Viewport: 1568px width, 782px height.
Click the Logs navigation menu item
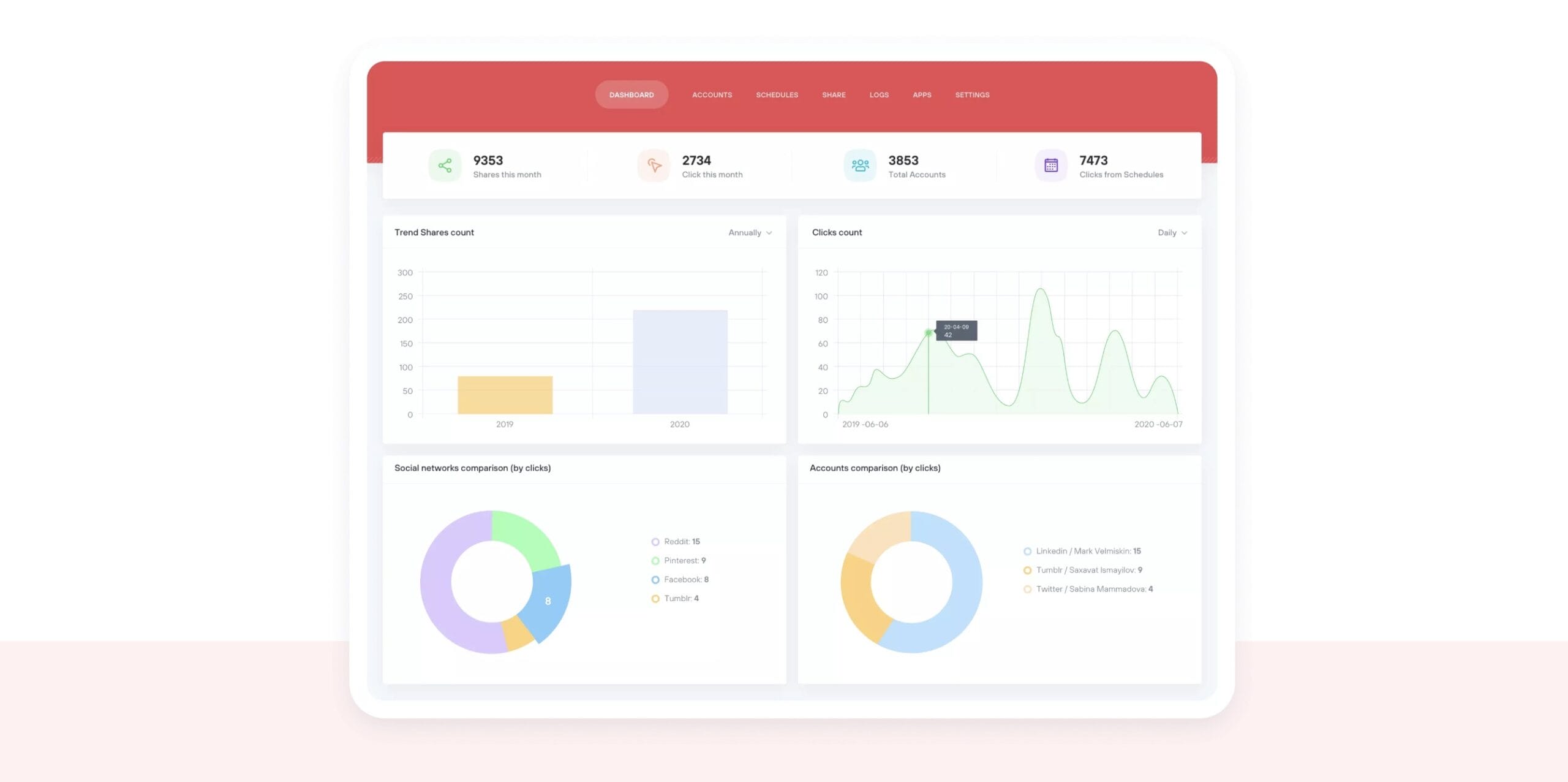[879, 94]
